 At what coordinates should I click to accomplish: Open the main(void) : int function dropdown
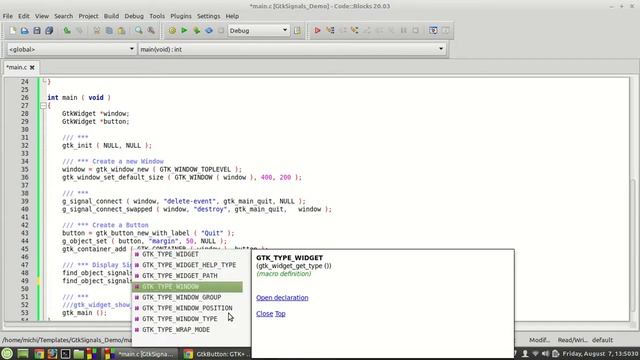pyautogui.click(x=292, y=49)
